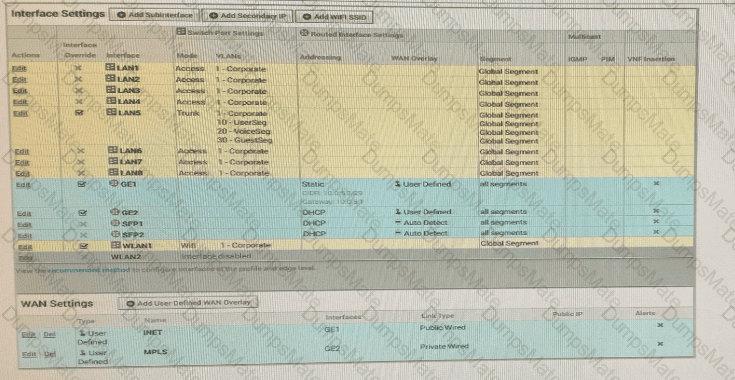Open the recommended method link
Viewport: 735px width, 380px height.
(88, 270)
